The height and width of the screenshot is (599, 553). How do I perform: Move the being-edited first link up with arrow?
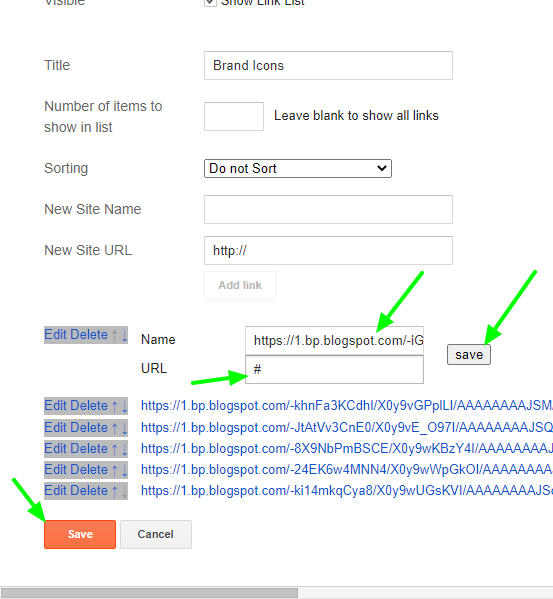[x=115, y=335]
